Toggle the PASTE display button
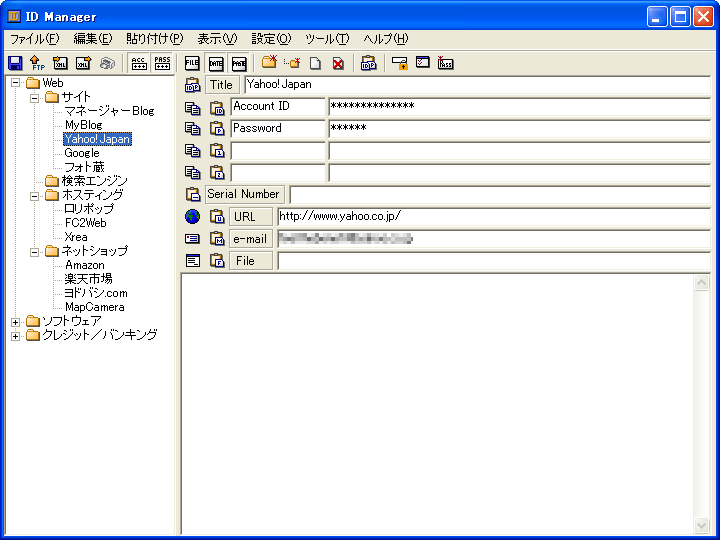This screenshot has width=720, height=540. tap(239, 63)
